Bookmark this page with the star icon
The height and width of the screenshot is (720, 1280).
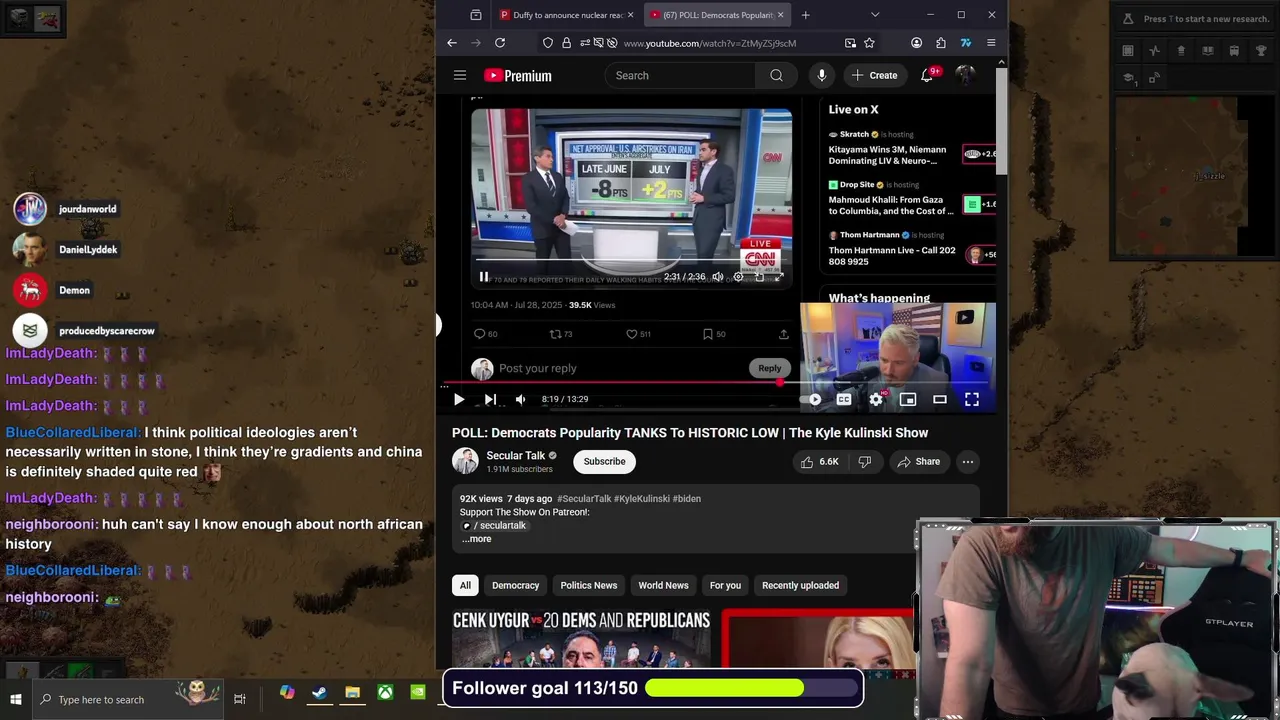[x=869, y=43]
